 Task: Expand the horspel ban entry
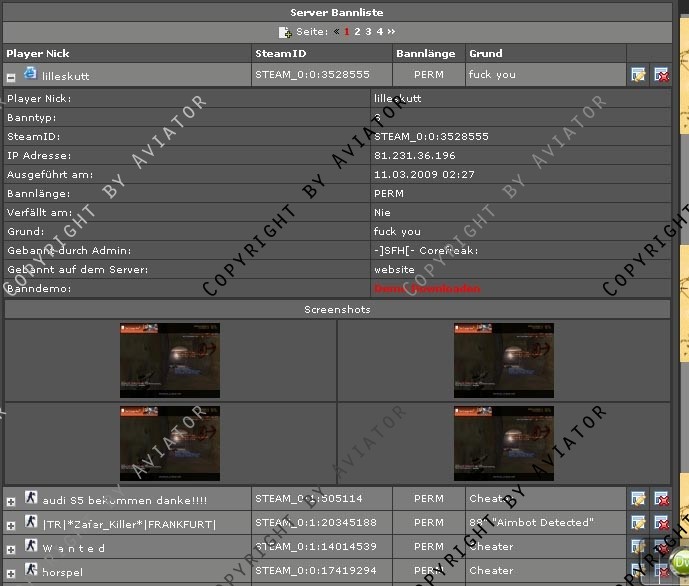pyautogui.click(x=11, y=573)
